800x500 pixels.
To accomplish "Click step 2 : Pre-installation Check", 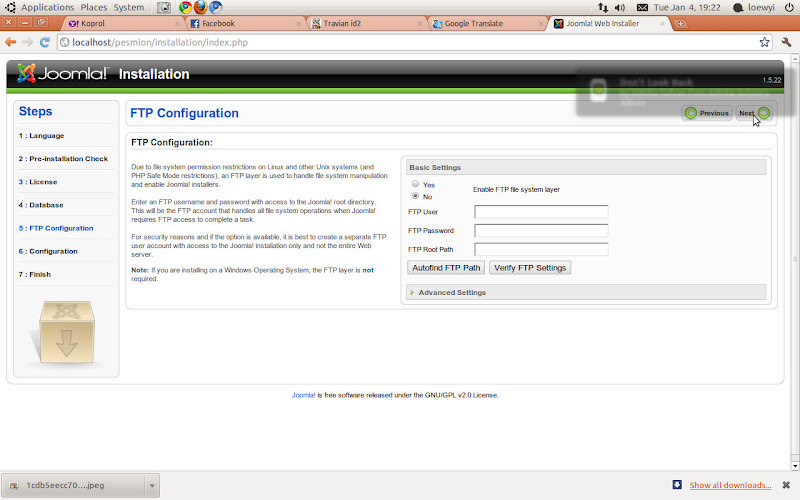I will [x=63, y=159].
